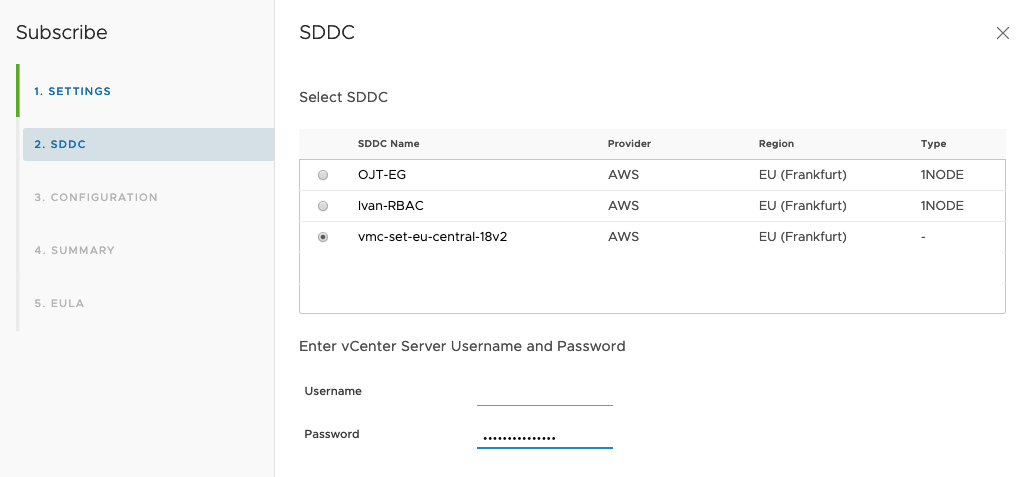1027x477 pixels.
Task: Open step 4 Summary
Action: (74, 250)
